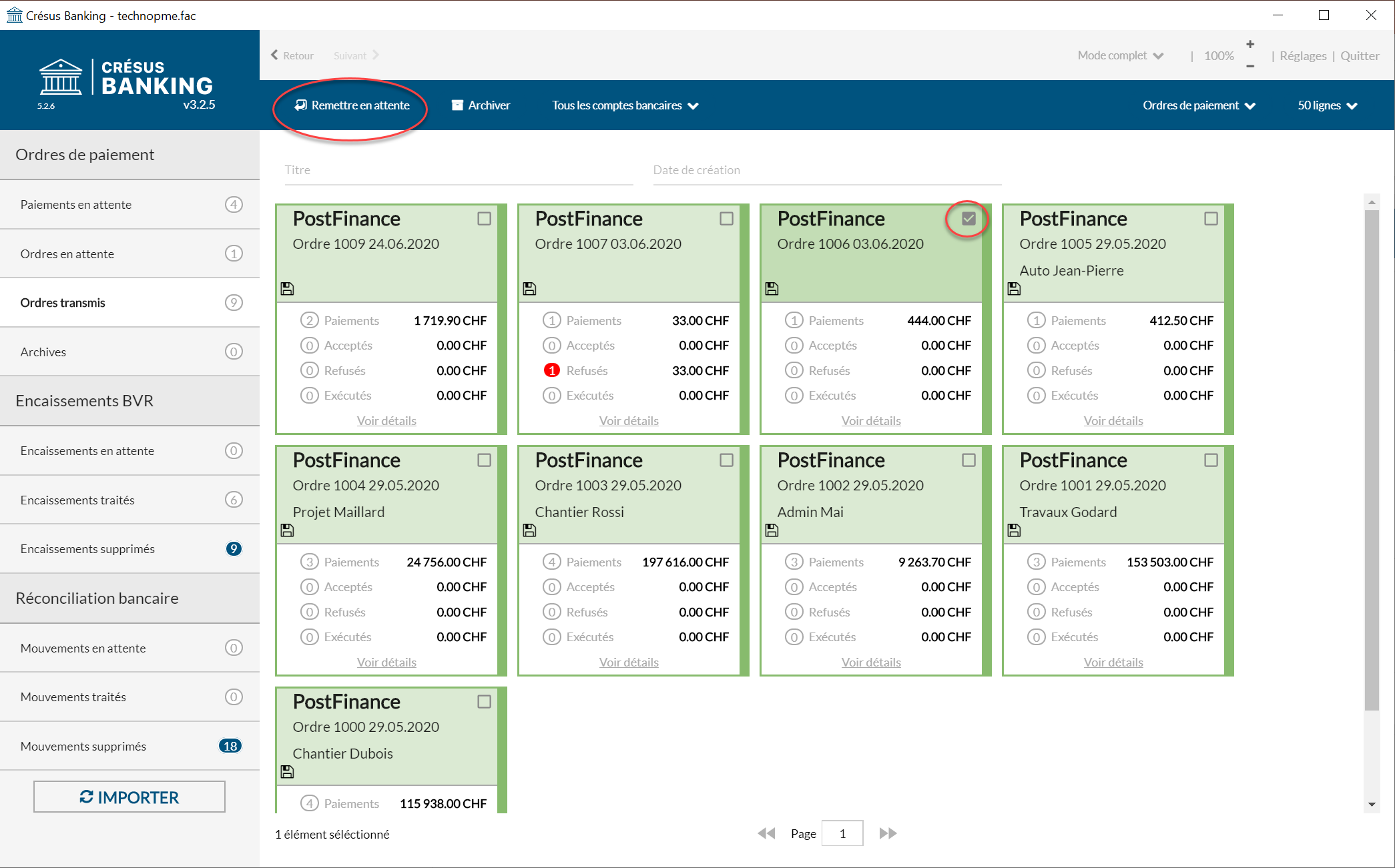Screen dimensions: 1395x868
Task: Go to first page with double-left arrows
Action: [766, 833]
